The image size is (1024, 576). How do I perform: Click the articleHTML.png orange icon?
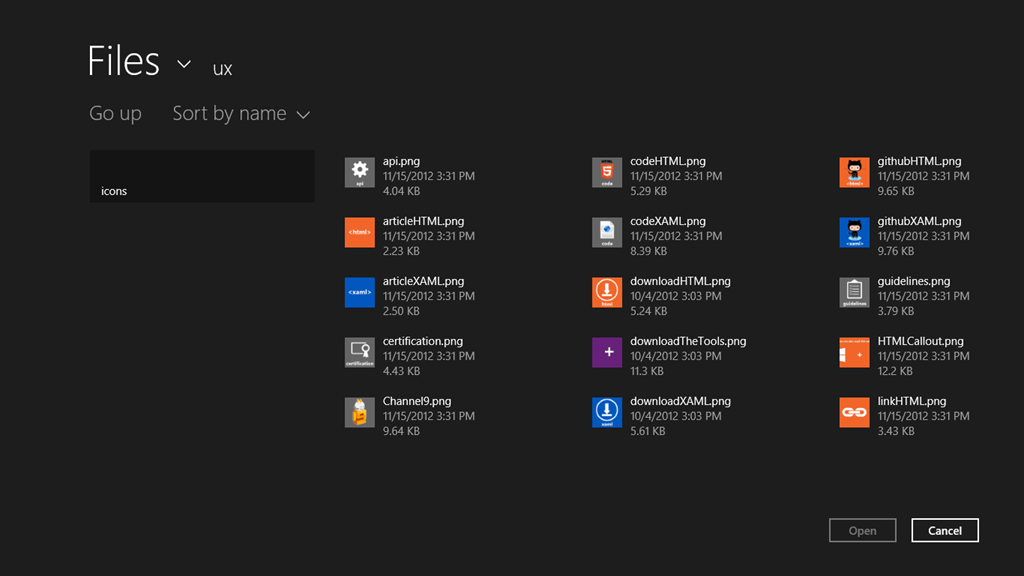359,233
